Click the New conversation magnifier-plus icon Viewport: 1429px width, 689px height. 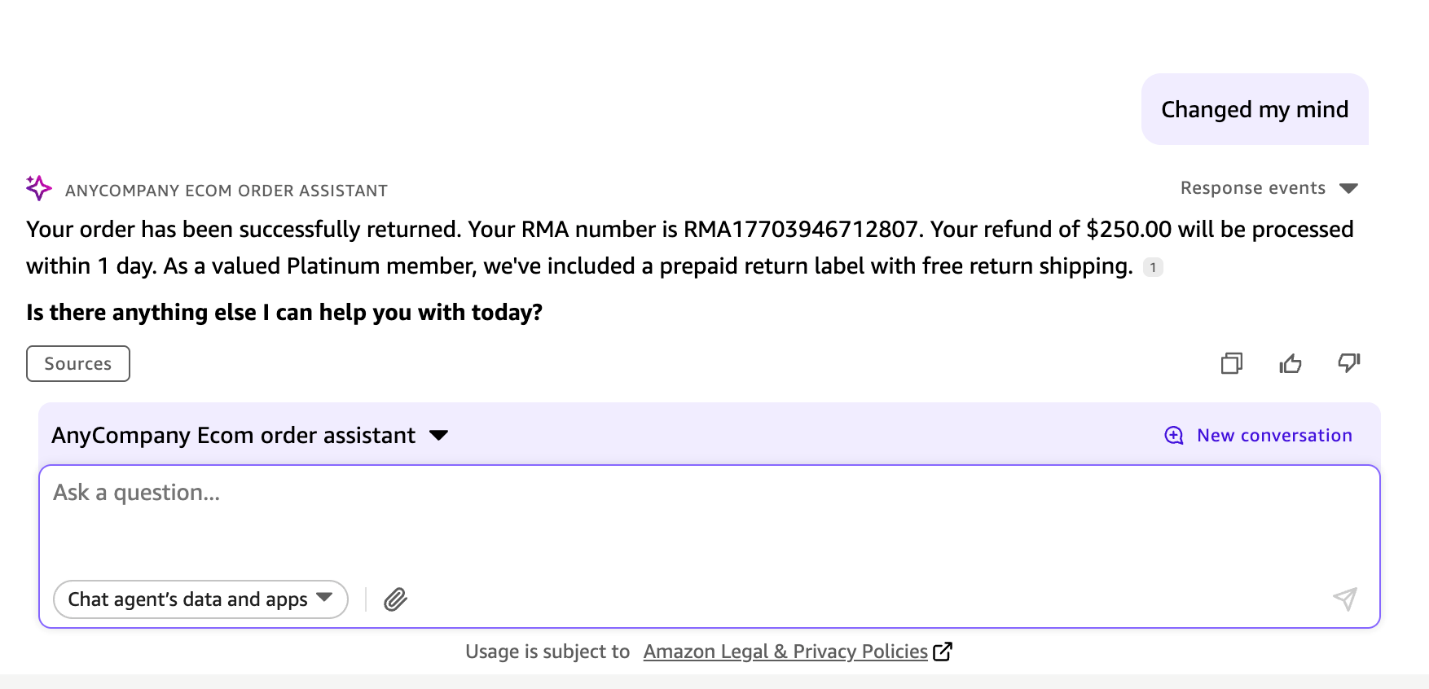coord(1174,436)
